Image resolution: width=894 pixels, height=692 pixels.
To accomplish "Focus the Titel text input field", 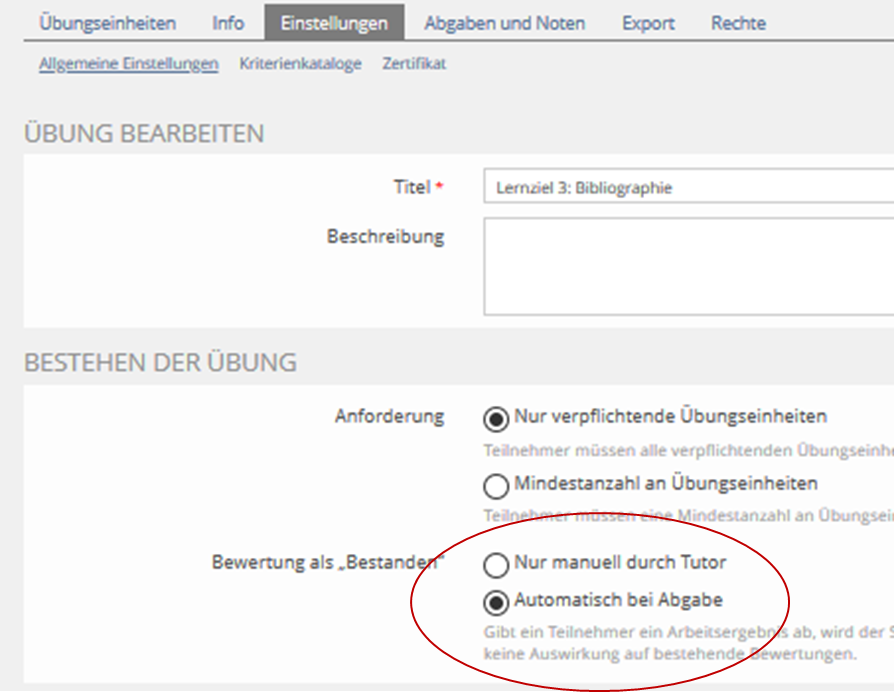I will (688, 187).
